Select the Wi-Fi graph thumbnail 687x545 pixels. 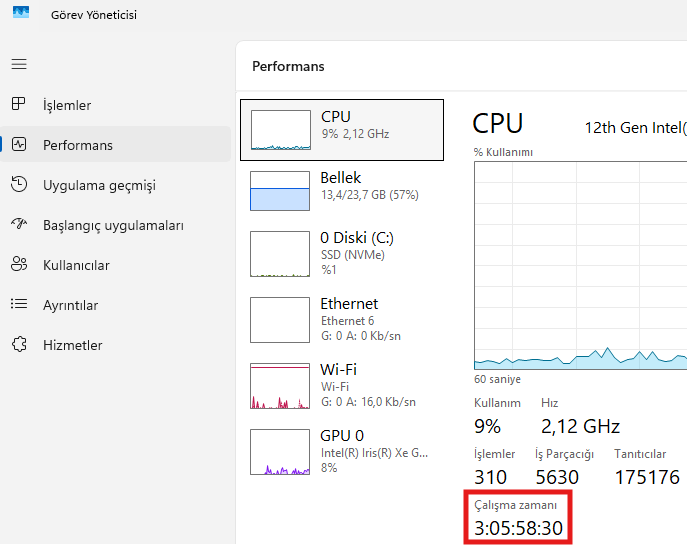coord(280,386)
